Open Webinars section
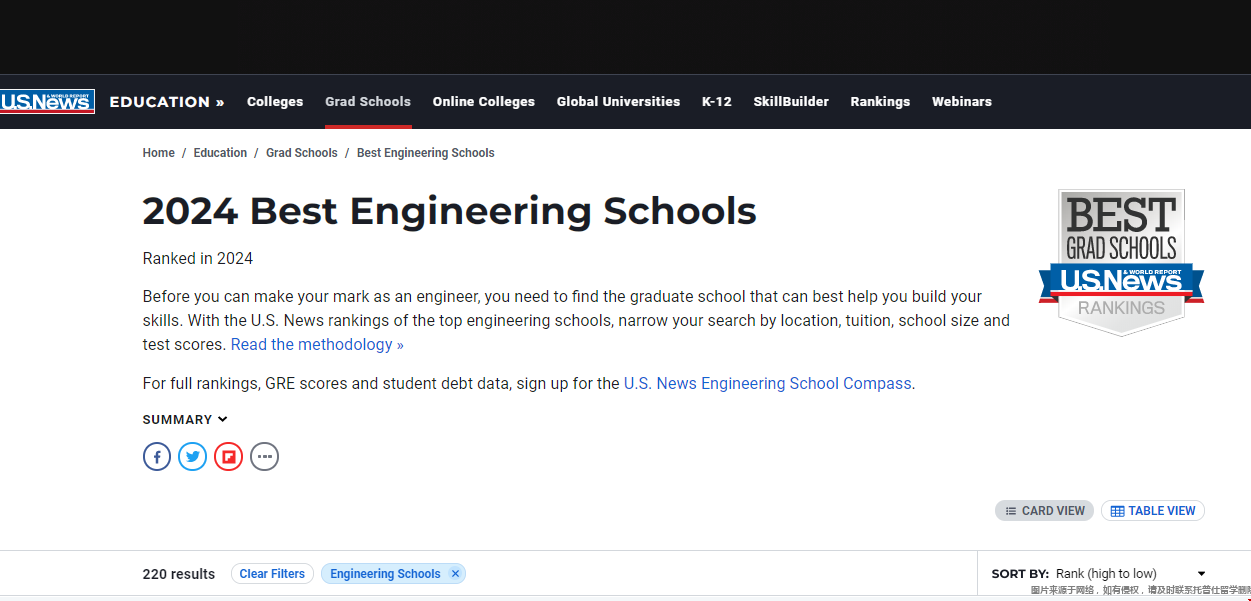Screen dimensions: 1251x601 pos(962,101)
